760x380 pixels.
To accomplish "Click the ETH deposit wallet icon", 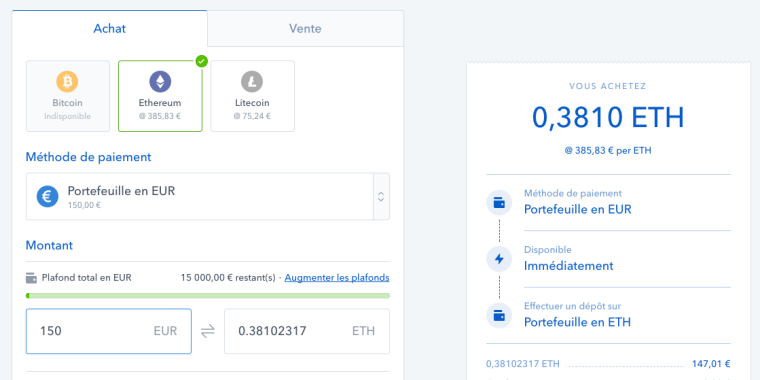I will [x=499, y=316].
